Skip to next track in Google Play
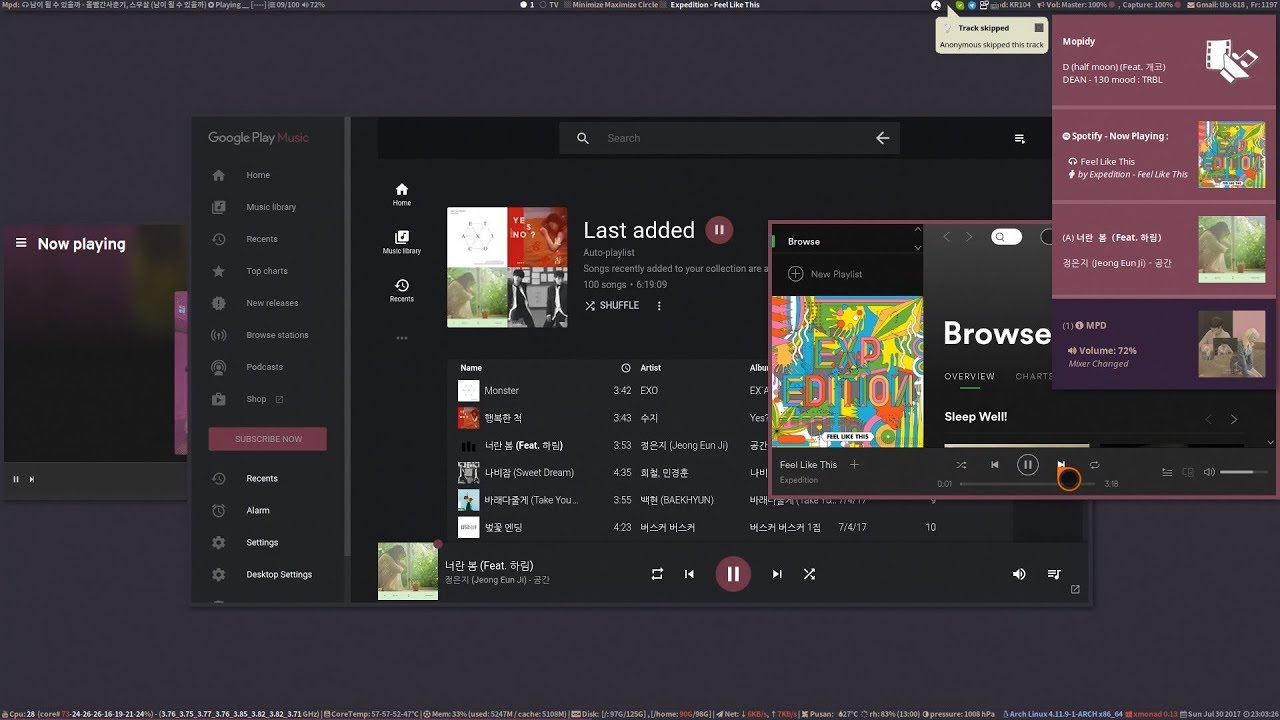1280x720 pixels. click(x=777, y=574)
